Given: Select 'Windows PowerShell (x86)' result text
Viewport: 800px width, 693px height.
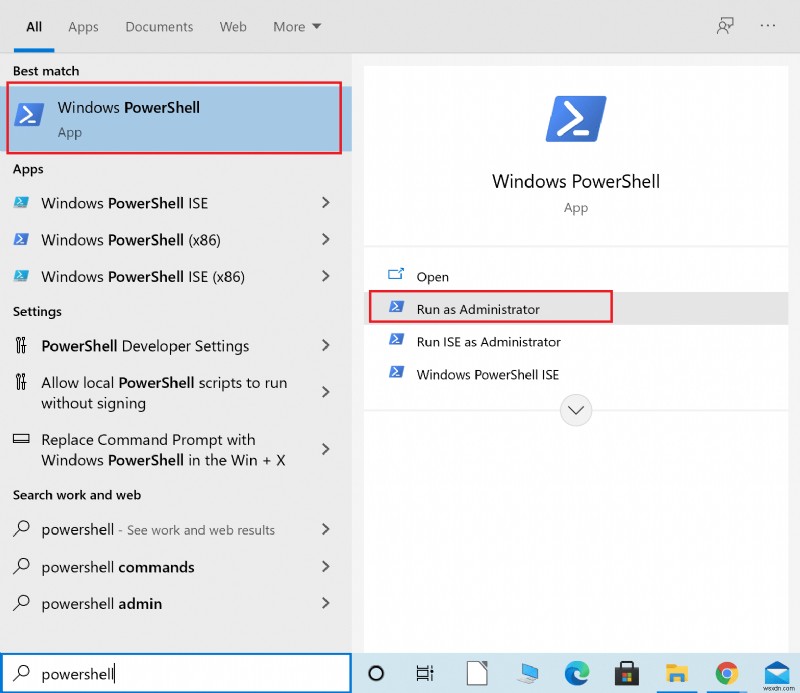Looking at the screenshot, I should coord(131,240).
